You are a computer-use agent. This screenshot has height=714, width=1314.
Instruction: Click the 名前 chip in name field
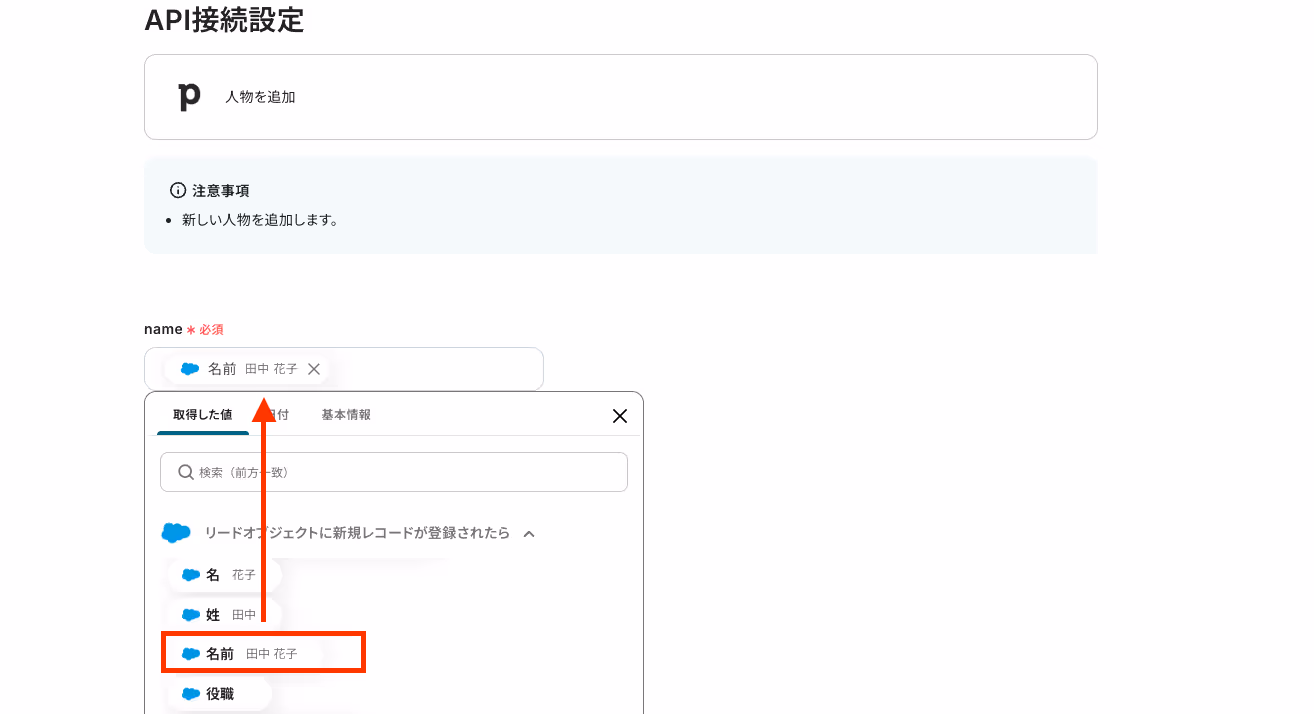[x=246, y=369]
